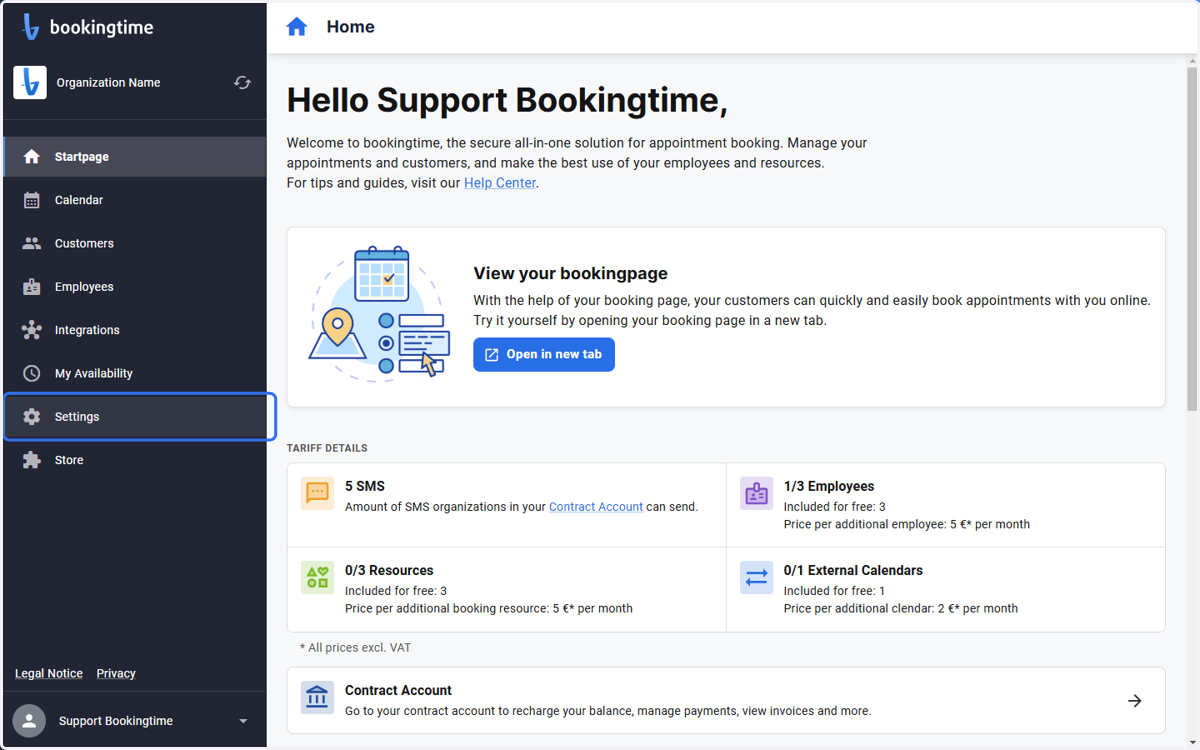This screenshot has height=750, width=1200.
Task: Open the Startpage menu item
Action: pos(135,157)
